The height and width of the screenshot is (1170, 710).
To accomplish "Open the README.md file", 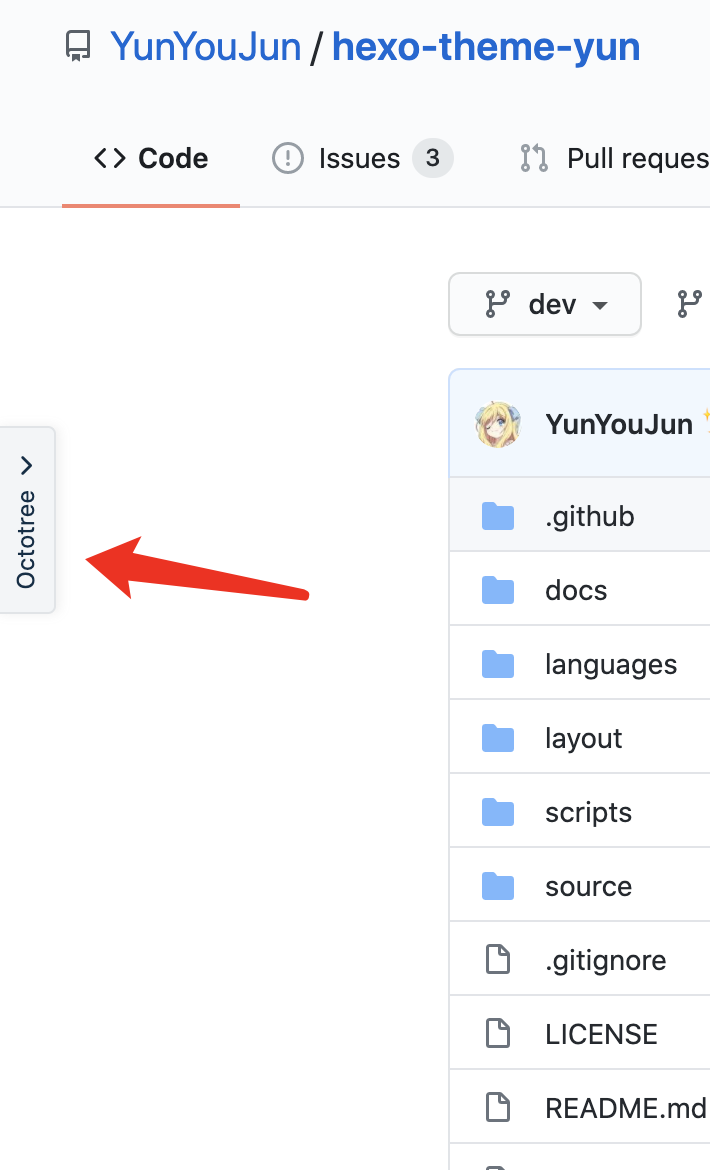I will click(625, 1107).
